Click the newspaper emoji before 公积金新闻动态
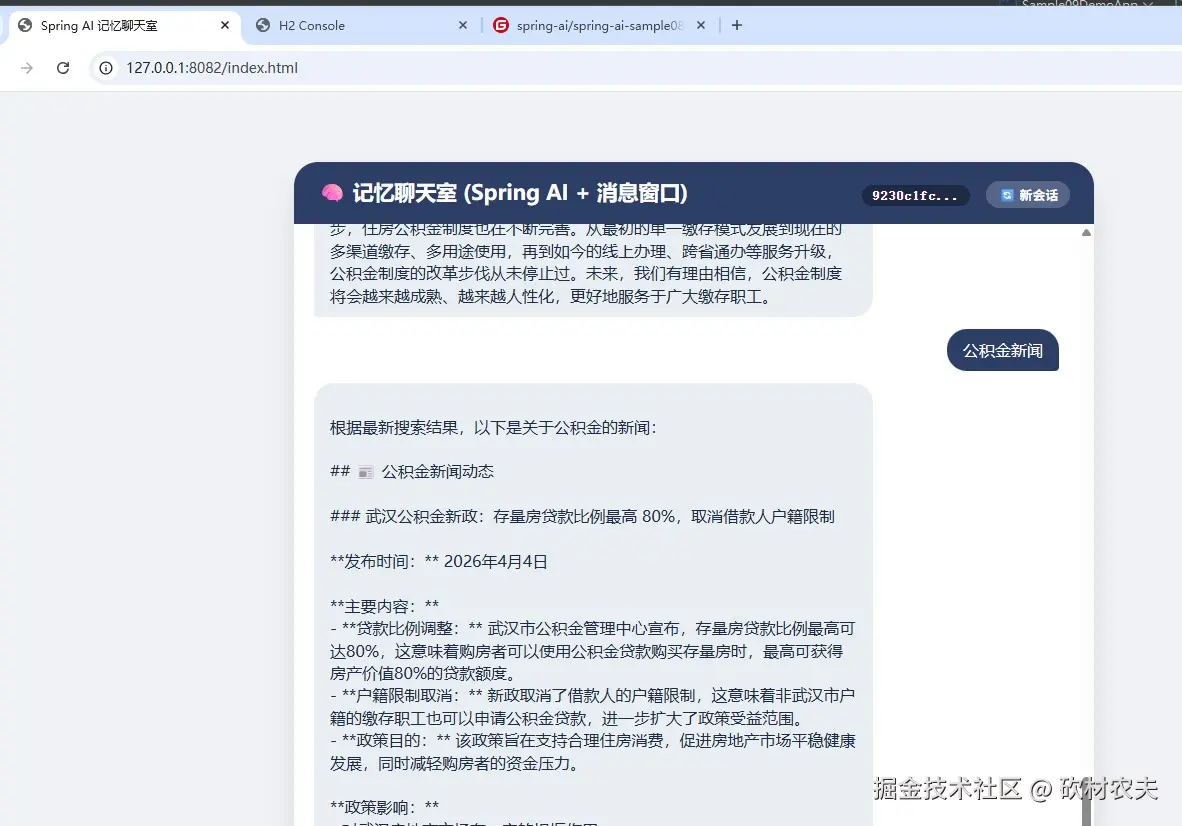Screen dimensions: 1182x826 (366, 473)
